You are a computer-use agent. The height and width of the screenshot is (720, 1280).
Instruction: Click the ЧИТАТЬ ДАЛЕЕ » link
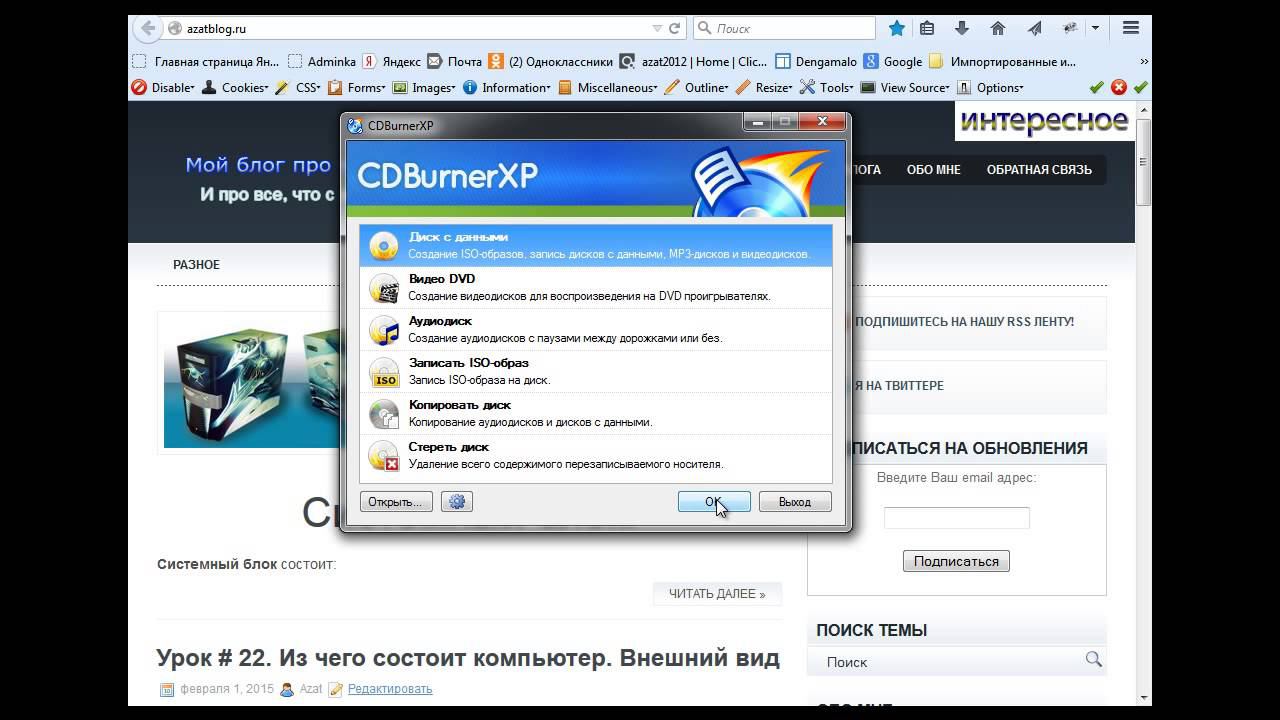pyautogui.click(x=717, y=594)
